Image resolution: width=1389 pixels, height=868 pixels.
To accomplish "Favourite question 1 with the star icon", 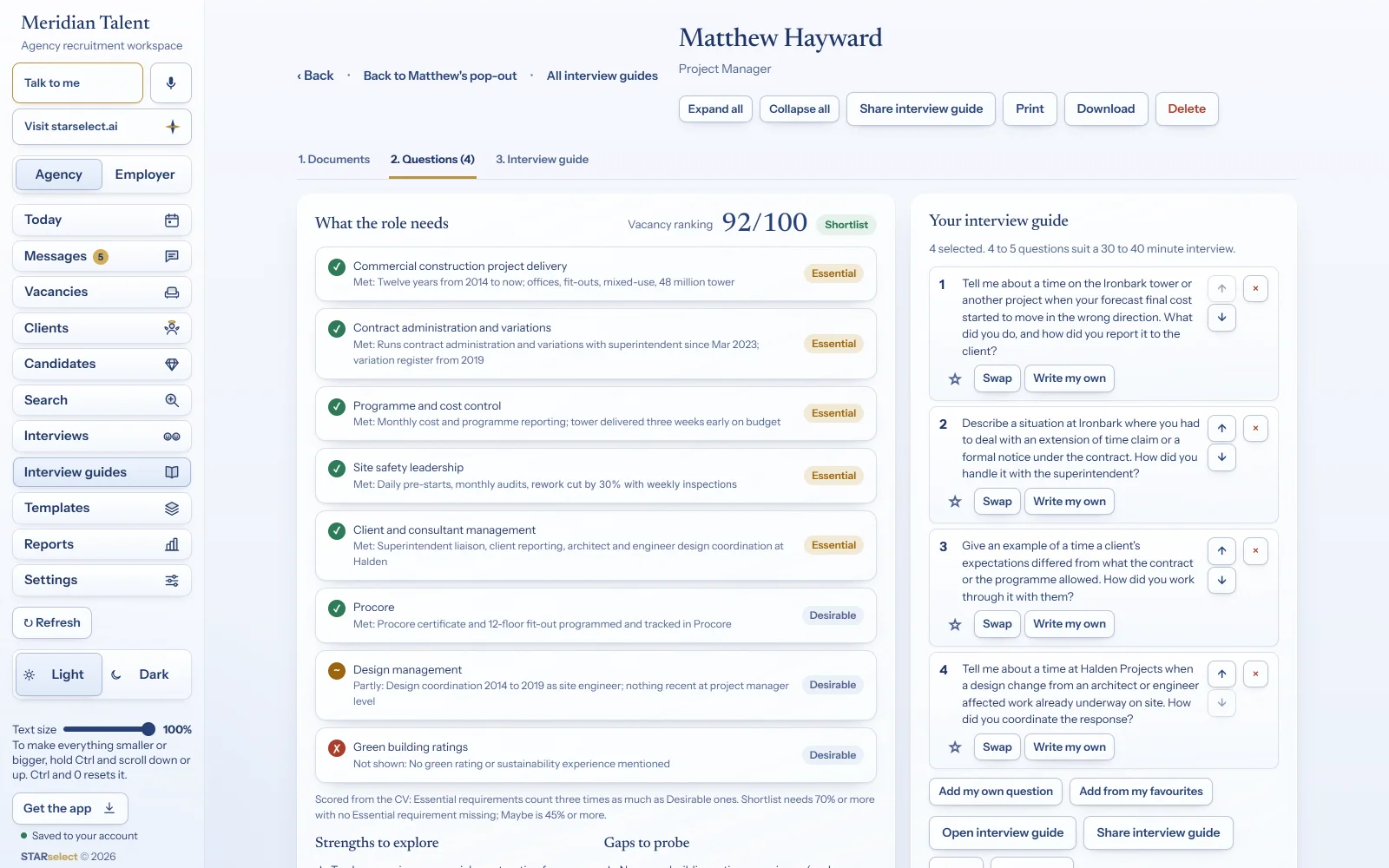I will 955,378.
